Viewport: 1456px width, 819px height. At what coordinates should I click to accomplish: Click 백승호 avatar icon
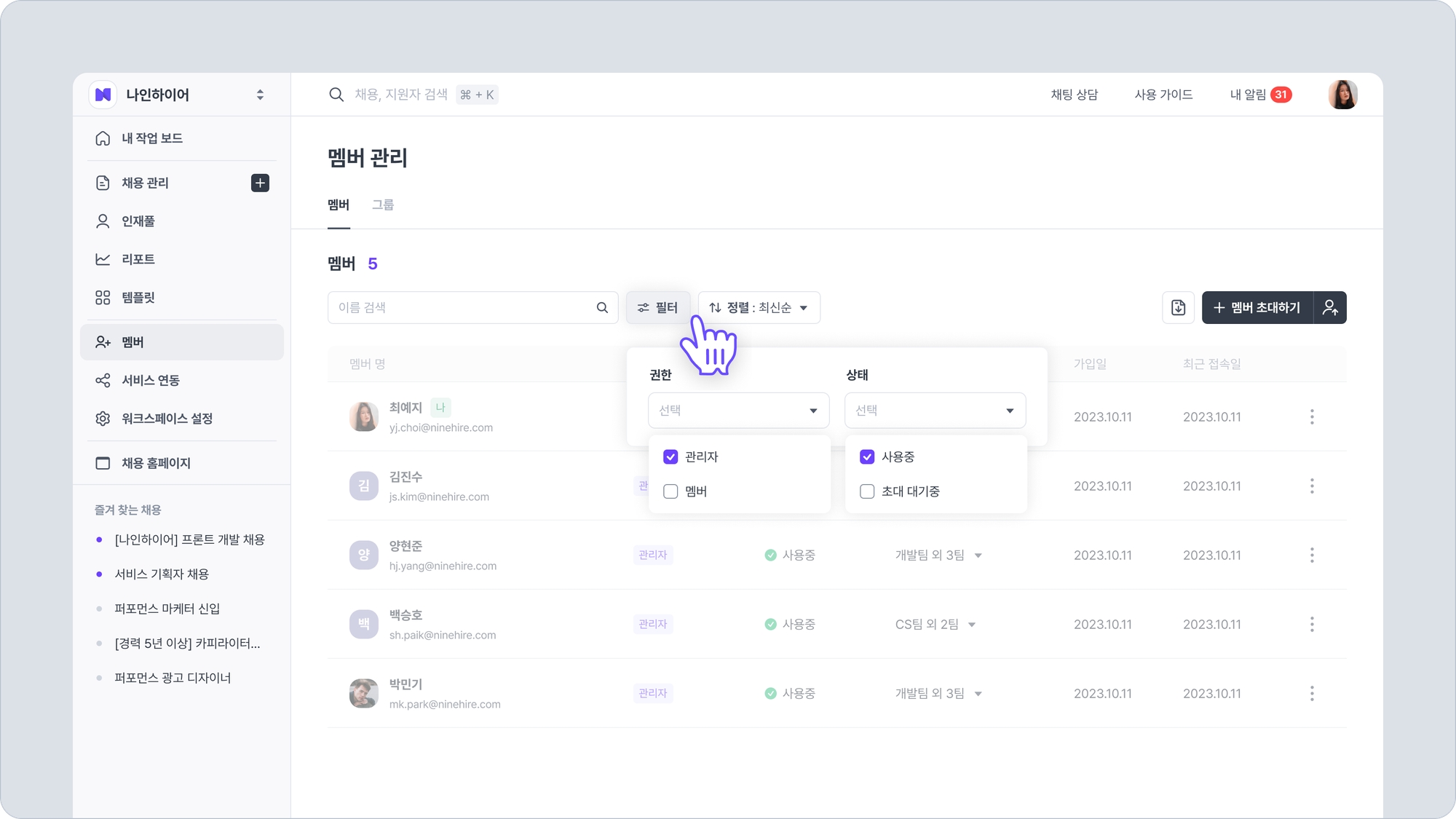click(x=364, y=625)
